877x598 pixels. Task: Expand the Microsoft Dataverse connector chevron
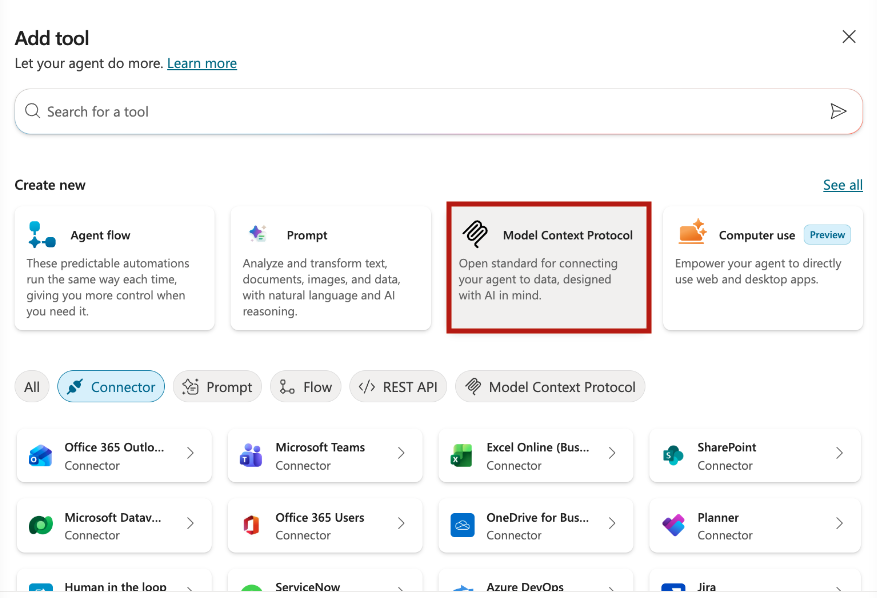point(191,523)
